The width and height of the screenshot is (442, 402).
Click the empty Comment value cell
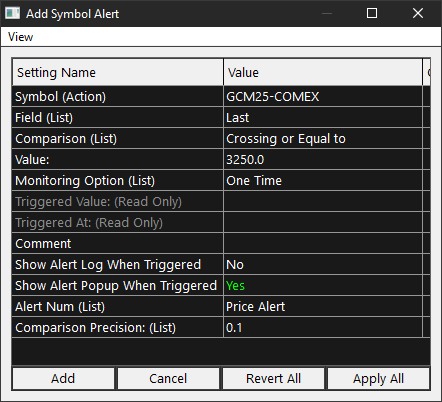coord(323,244)
